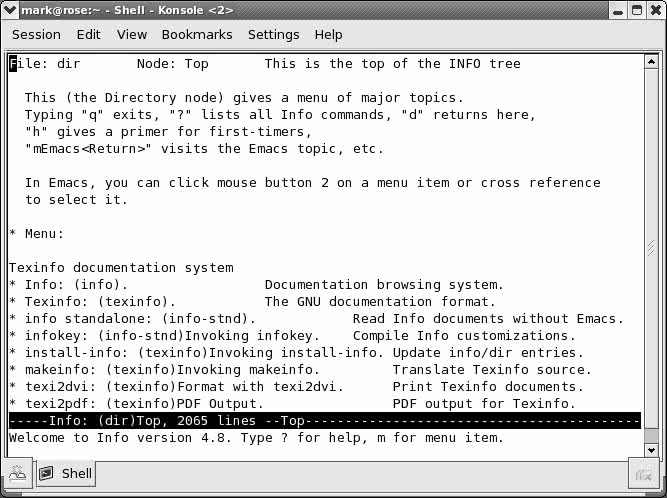Screen dimensions: 667x498
Task: Click the 'infokey: (info-stnd)Invoking infokey.' entry
Action: point(172,336)
